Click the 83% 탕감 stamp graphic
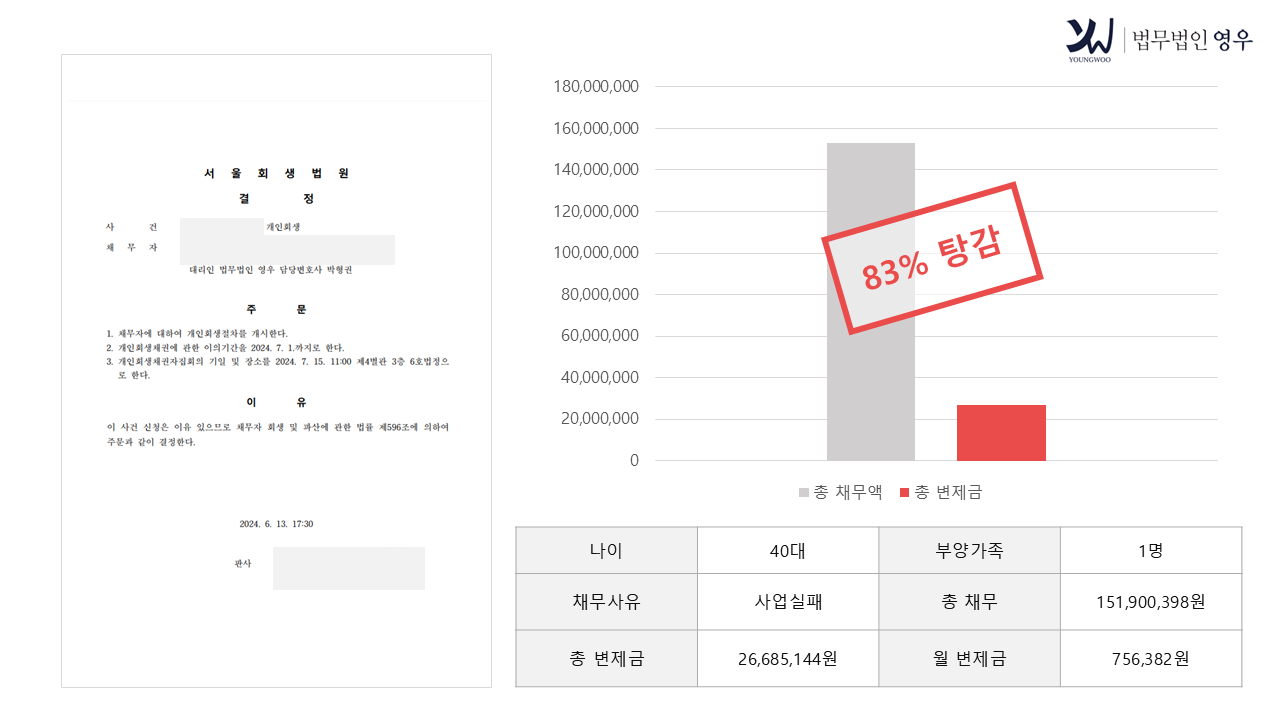1280x720 pixels. (932, 258)
